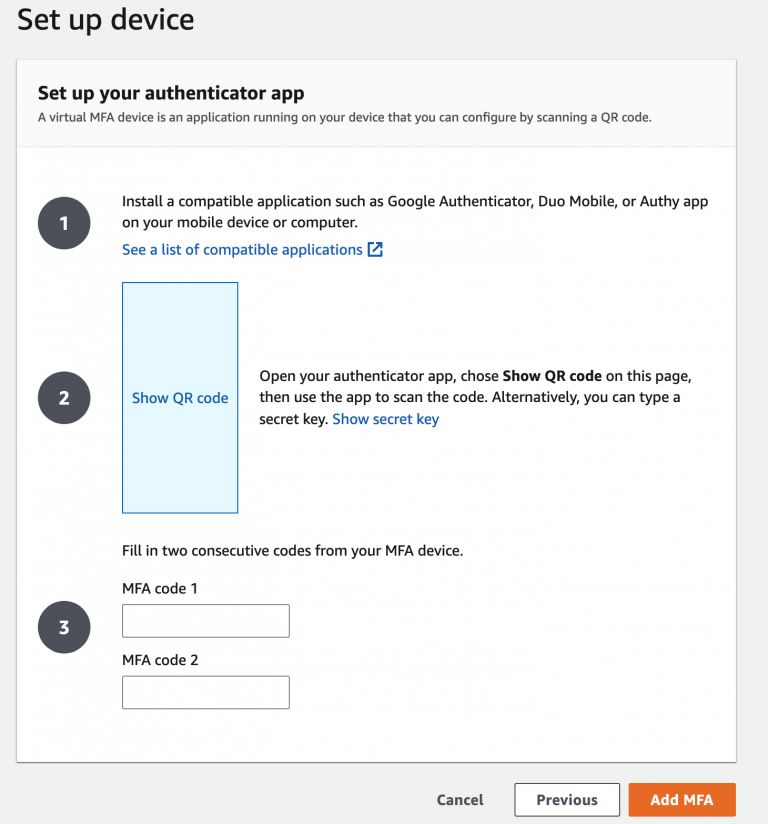
Task: Cancel the MFA device setup
Action: (459, 799)
